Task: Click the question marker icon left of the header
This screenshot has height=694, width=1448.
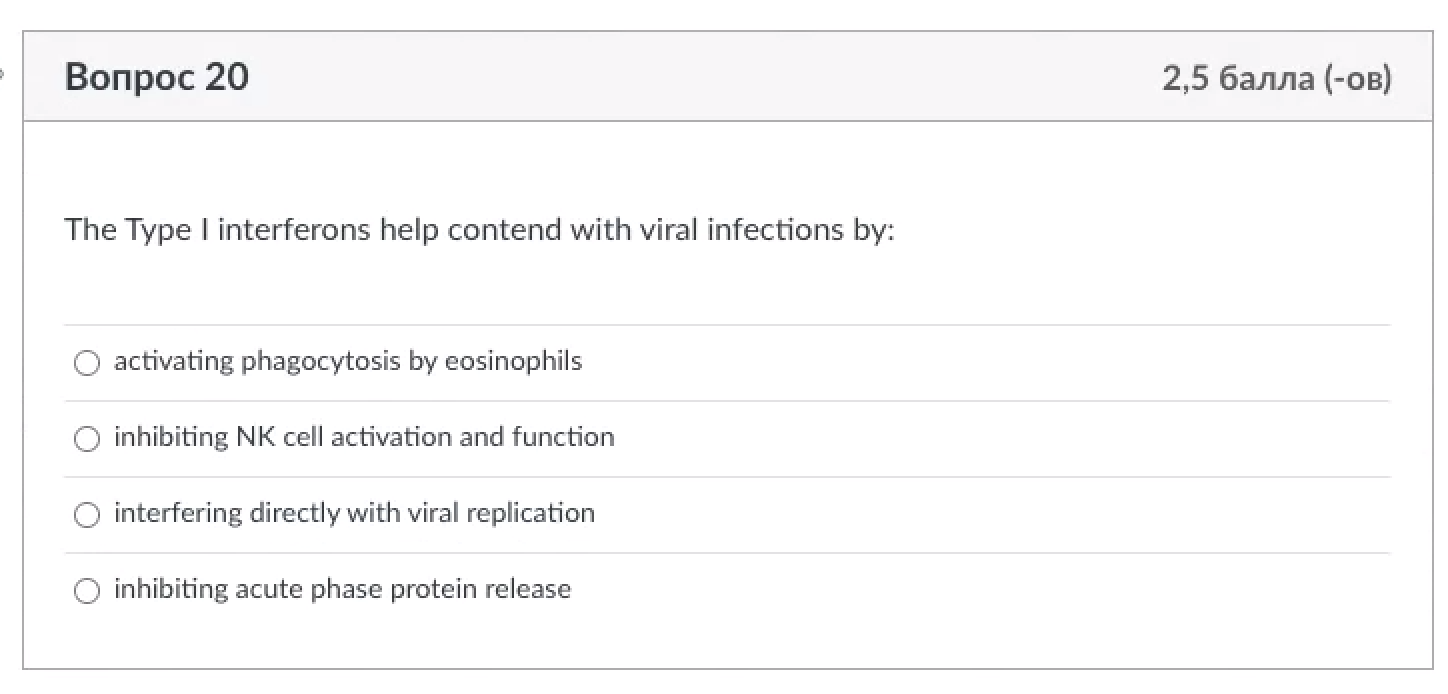Action: point(3,73)
